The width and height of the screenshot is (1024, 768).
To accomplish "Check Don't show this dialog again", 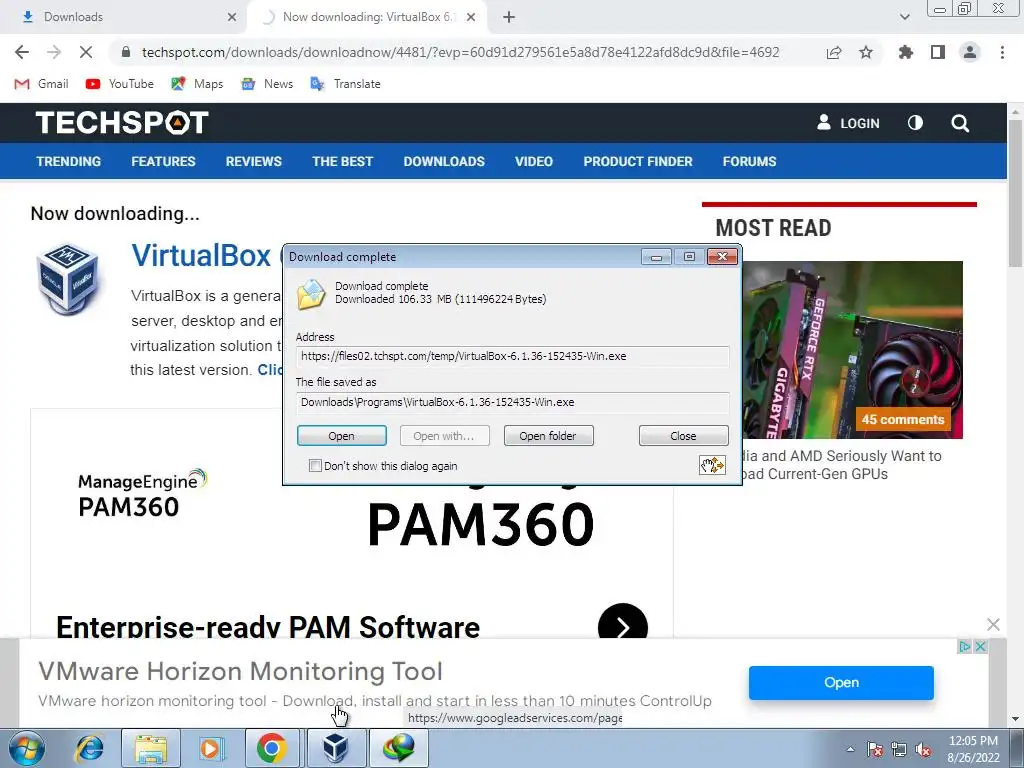I will (315, 466).
